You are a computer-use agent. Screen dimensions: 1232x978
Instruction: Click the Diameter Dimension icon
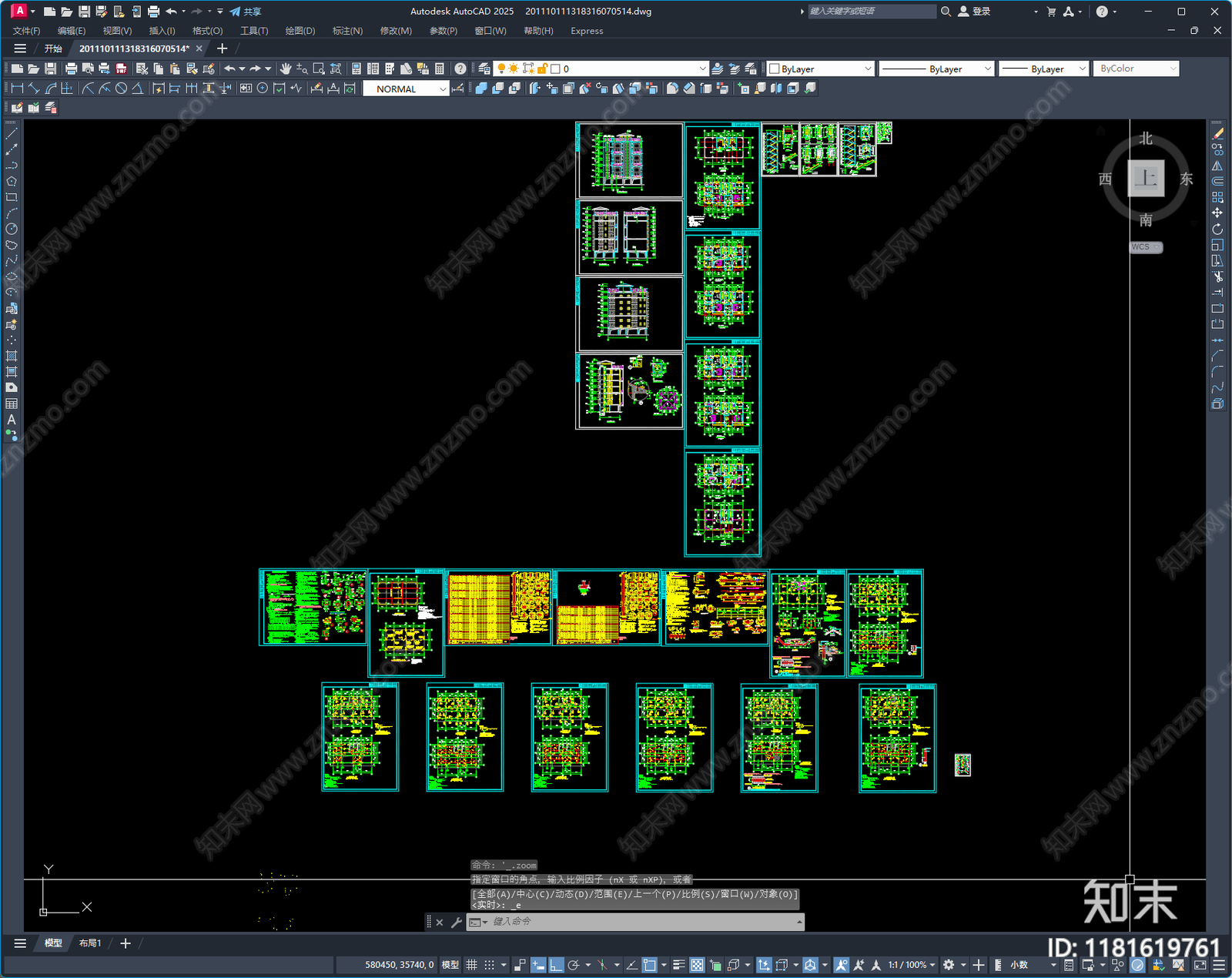point(121,89)
